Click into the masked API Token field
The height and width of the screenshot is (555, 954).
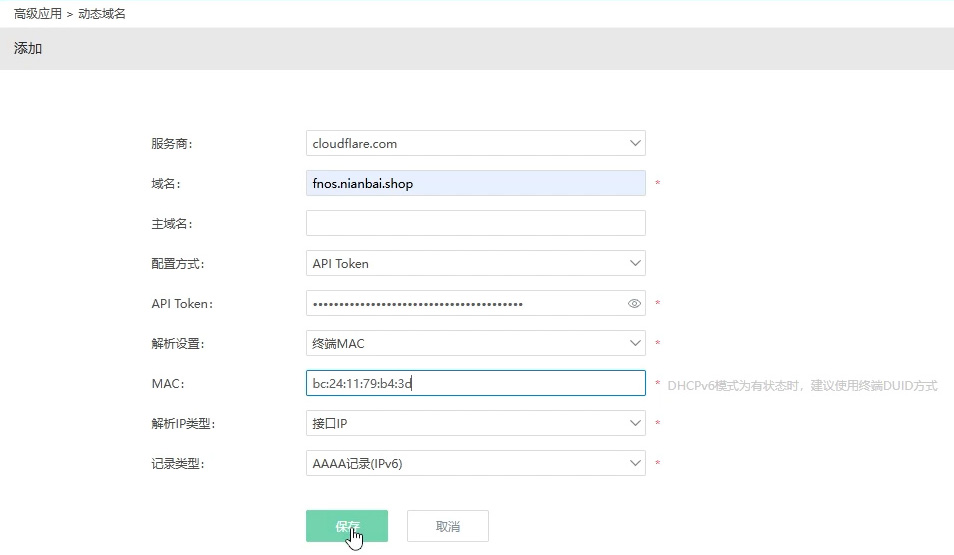(465, 303)
